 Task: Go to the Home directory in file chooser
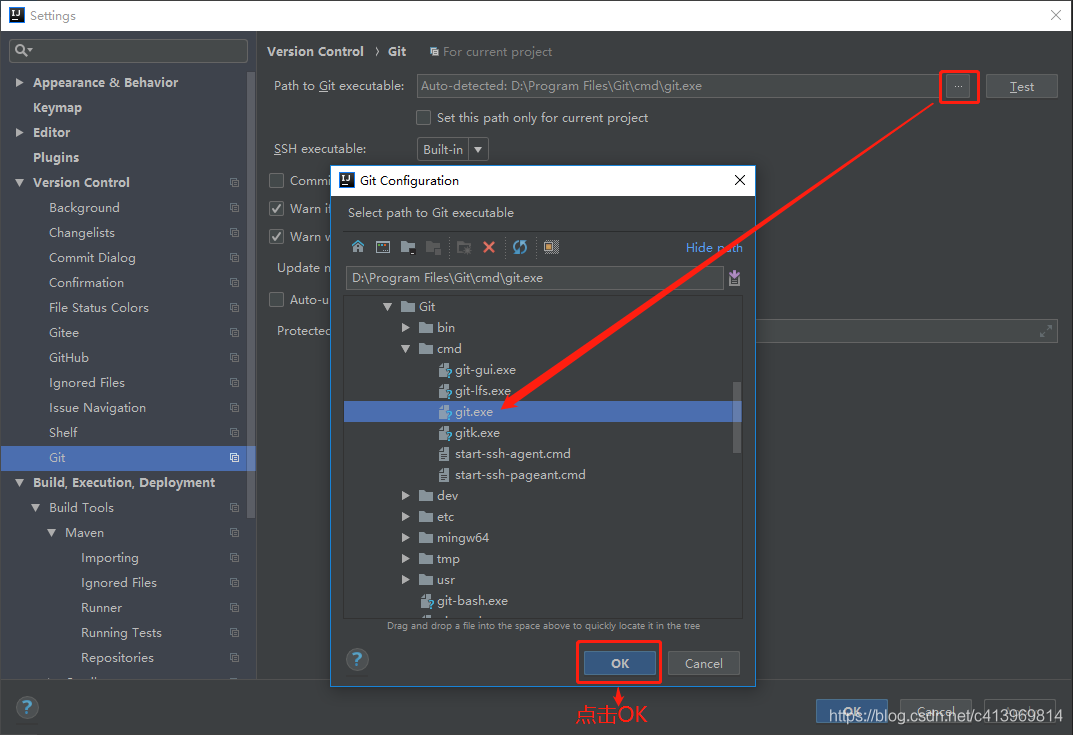[x=358, y=247]
